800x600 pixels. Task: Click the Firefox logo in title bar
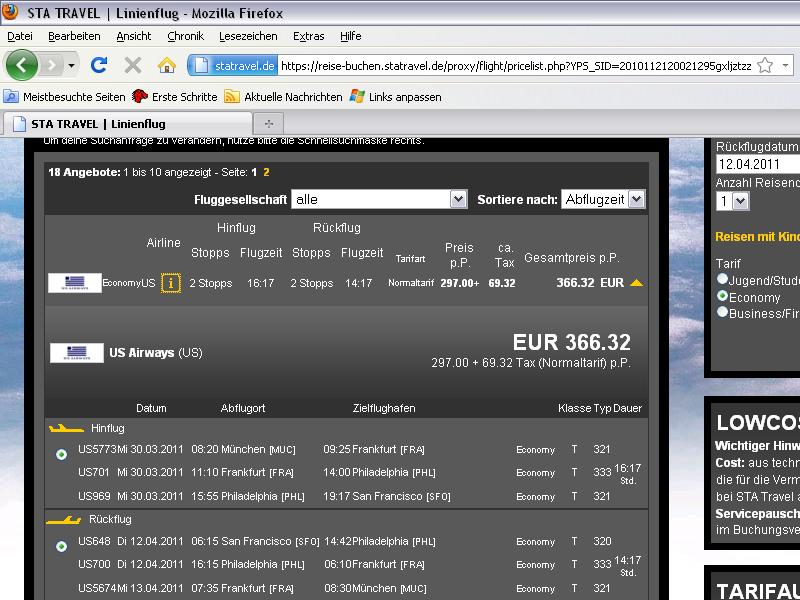pyautogui.click(x=10, y=12)
